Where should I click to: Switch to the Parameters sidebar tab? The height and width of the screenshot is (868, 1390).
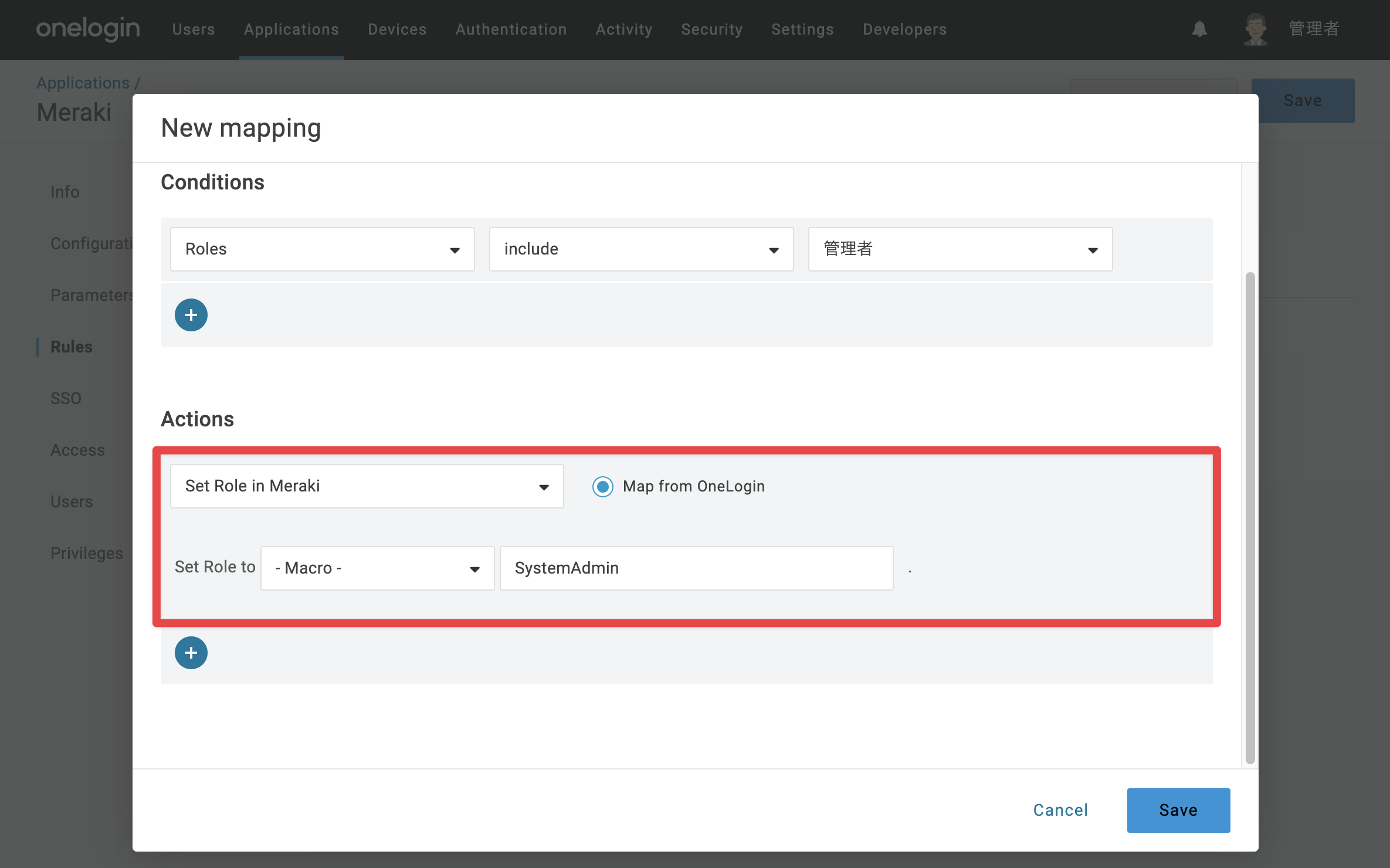(x=91, y=295)
